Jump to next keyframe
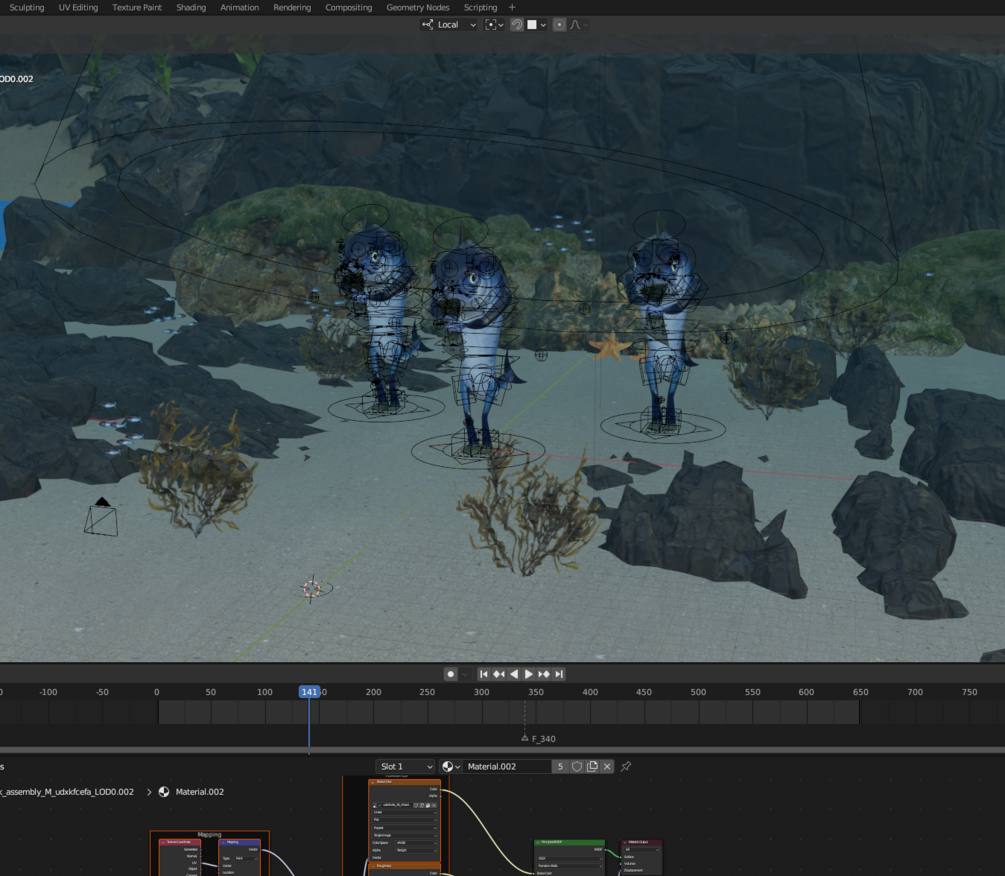The height and width of the screenshot is (876, 1005). 544,674
